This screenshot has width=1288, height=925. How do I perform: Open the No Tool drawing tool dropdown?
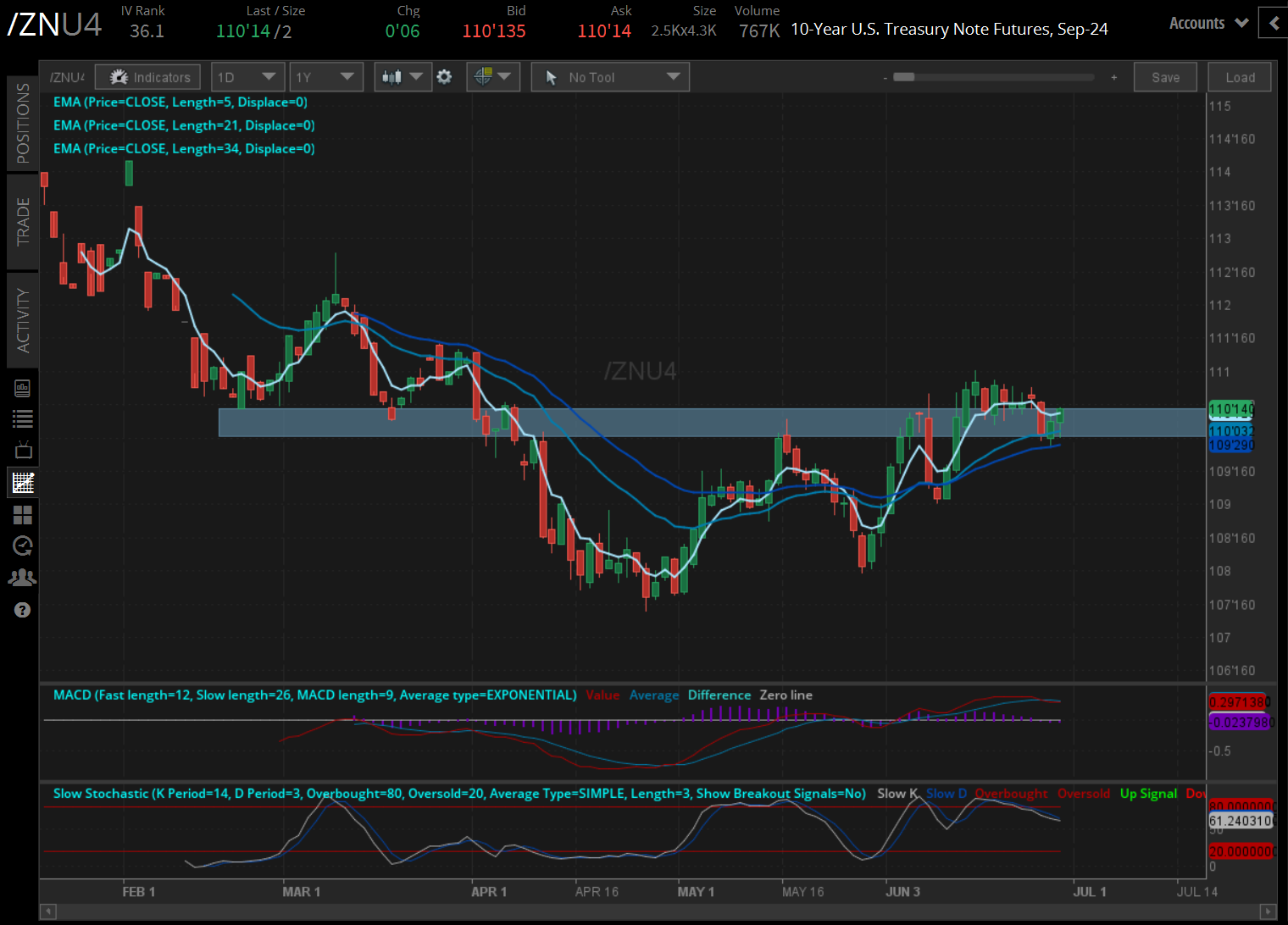pos(609,76)
